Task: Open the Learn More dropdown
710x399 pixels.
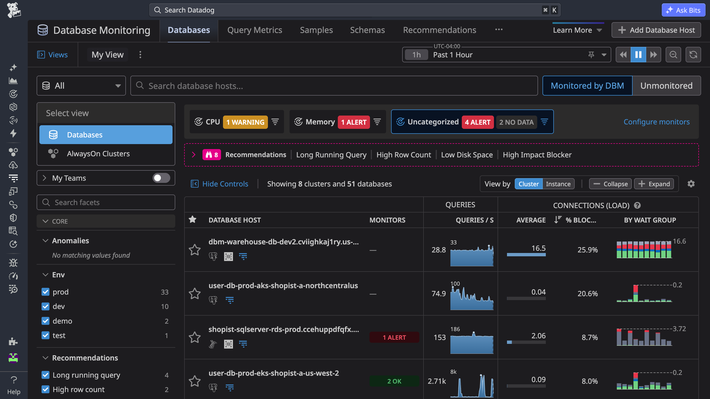Action: click(x=577, y=30)
